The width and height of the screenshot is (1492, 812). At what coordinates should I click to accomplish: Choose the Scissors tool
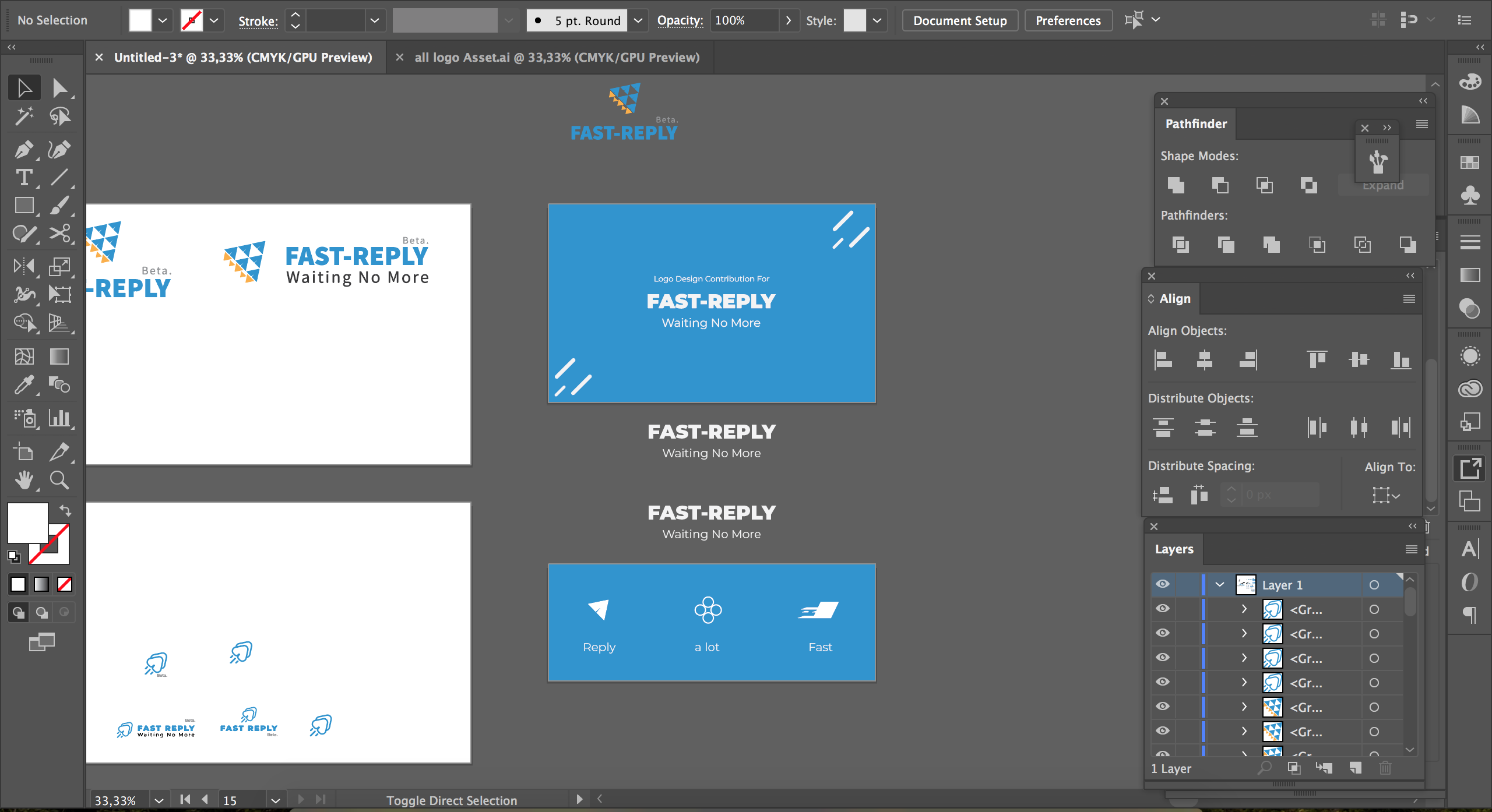click(59, 234)
